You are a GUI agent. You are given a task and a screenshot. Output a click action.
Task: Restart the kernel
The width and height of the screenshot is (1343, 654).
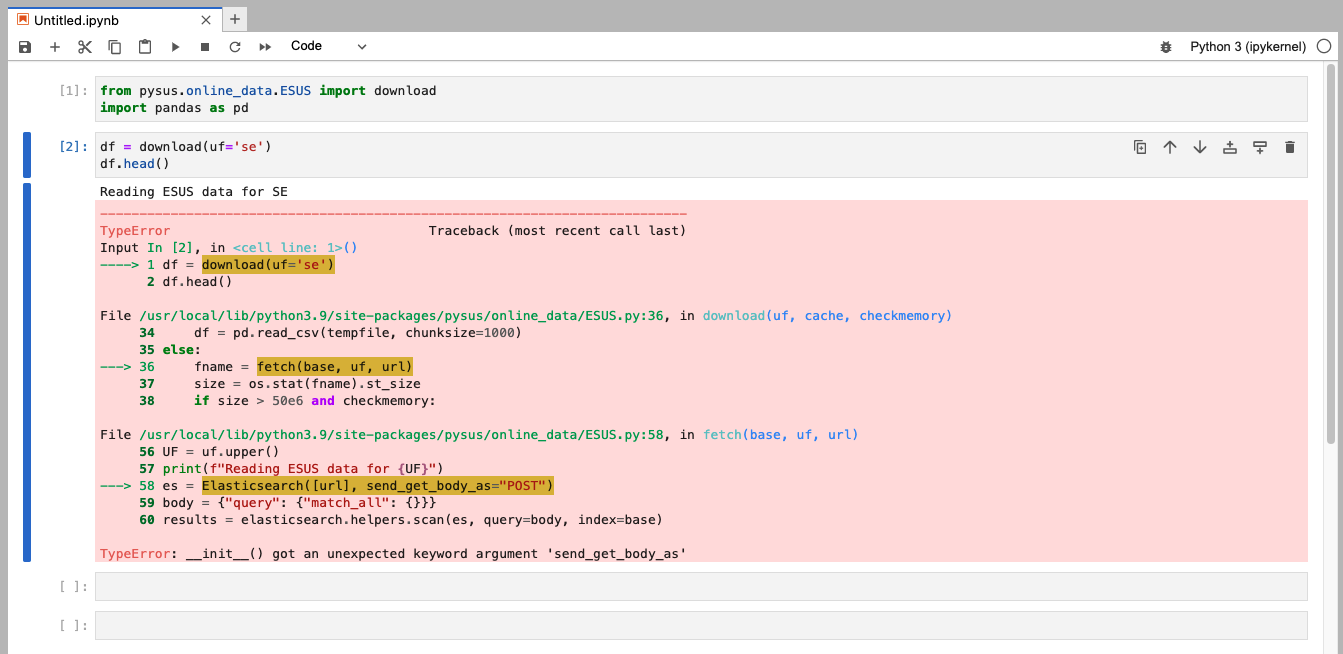click(x=234, y=46)
